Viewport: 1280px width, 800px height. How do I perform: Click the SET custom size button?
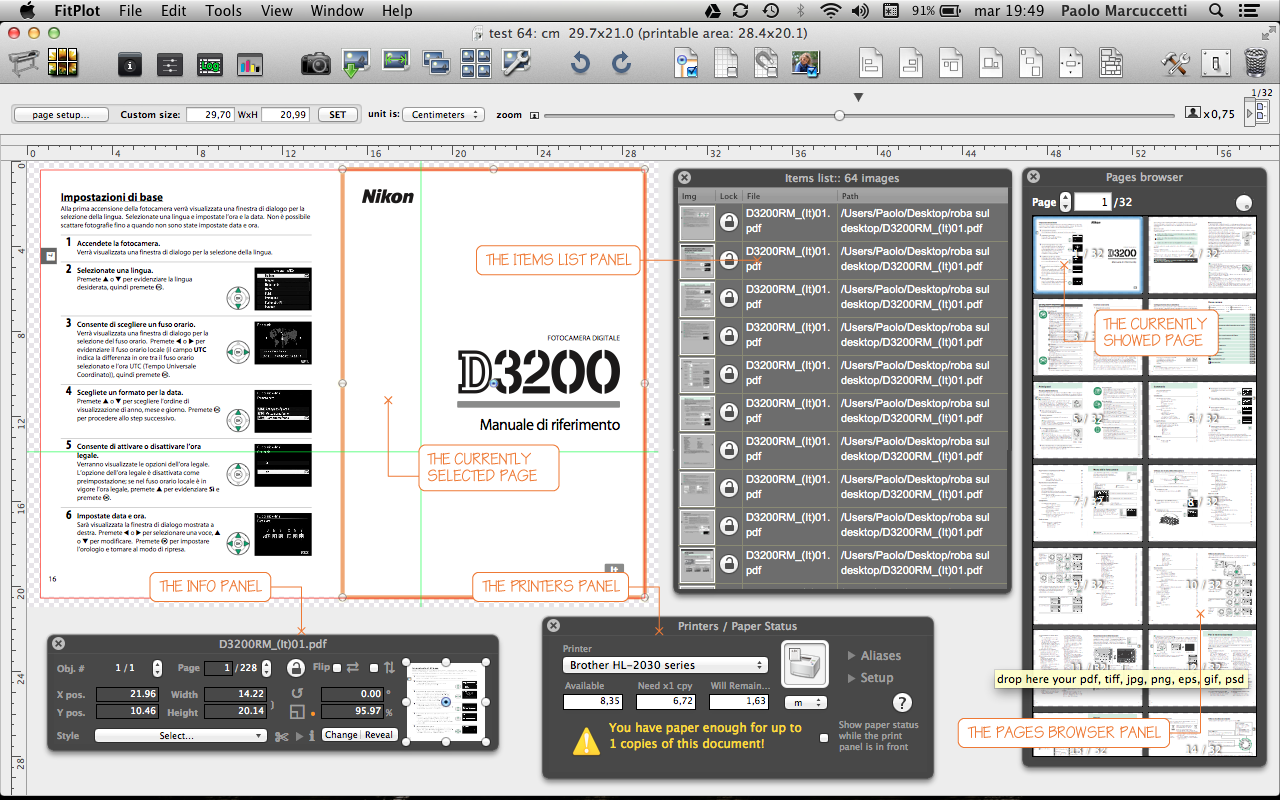(338, 115)
